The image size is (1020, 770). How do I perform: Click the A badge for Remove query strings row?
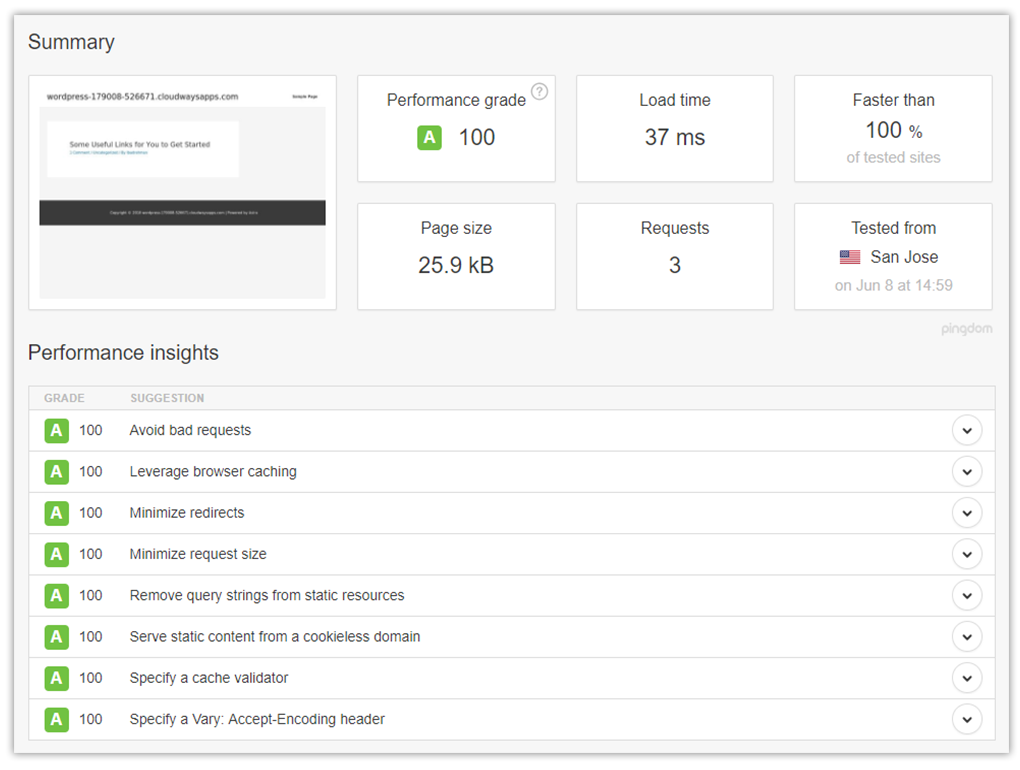(57, 596)
